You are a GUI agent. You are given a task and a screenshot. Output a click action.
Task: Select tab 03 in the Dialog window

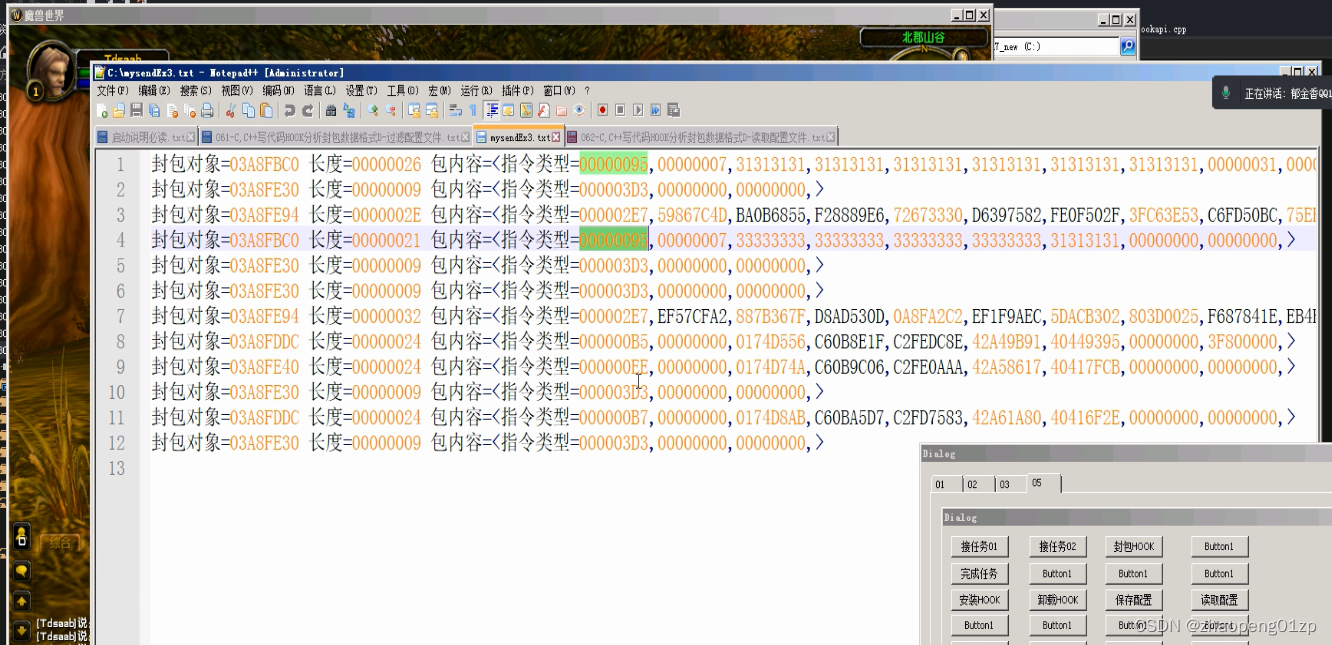(1009, 484)
